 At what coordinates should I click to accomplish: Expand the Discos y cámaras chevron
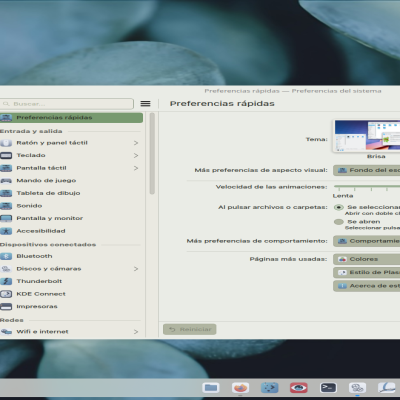[x=136, y=269]
